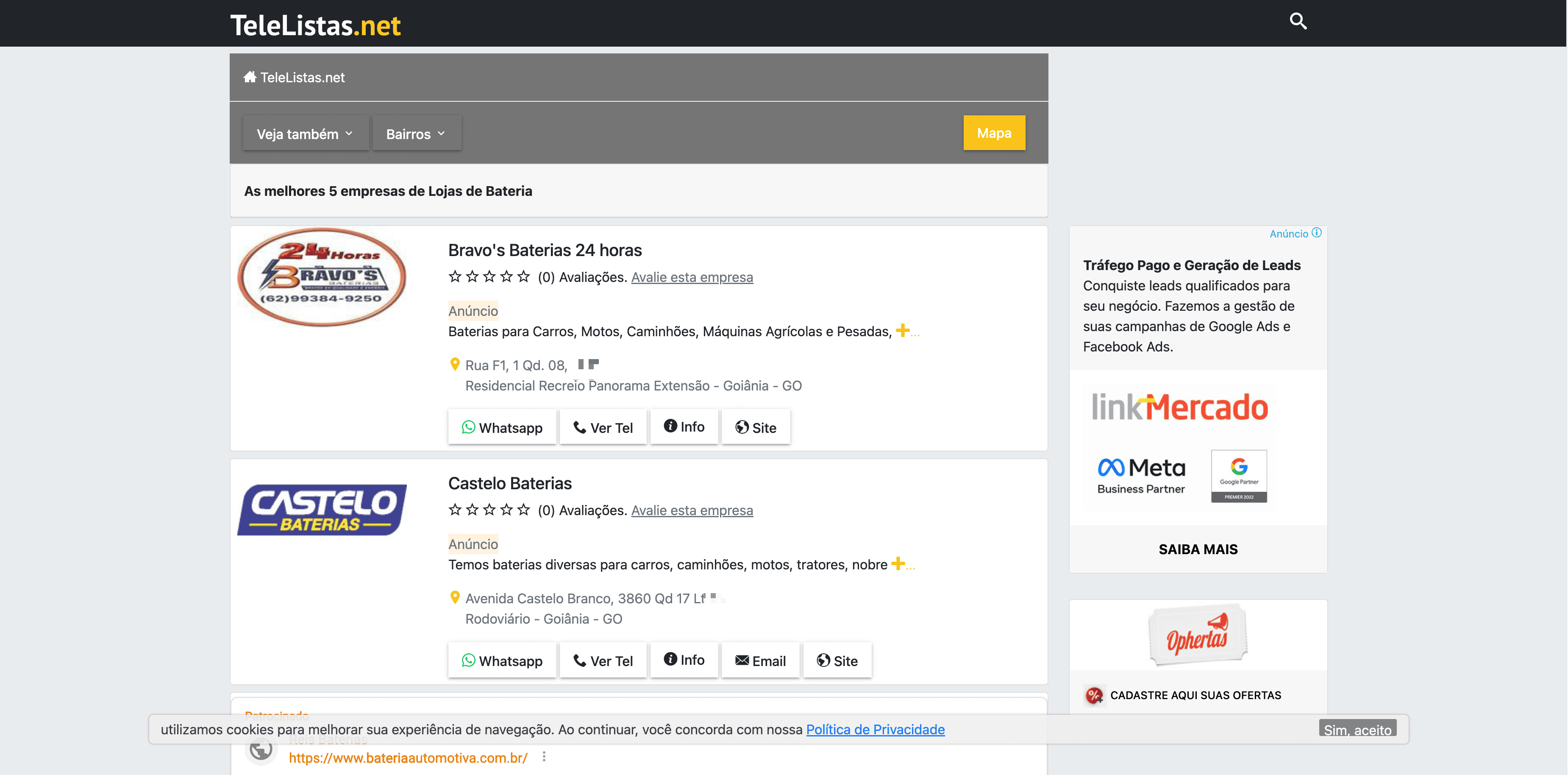Viewport: 1568px width, 775px height.
Task: Open Whatsapp for Castelo Baterias
Action: tap(502, 661)
